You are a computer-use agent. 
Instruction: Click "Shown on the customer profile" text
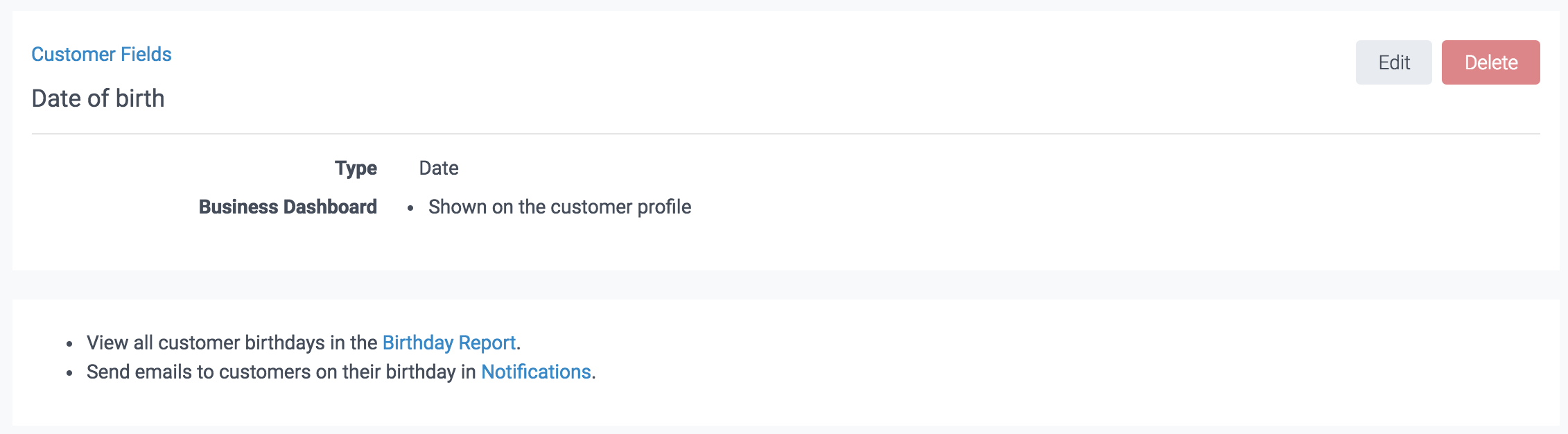coord(559,207)
